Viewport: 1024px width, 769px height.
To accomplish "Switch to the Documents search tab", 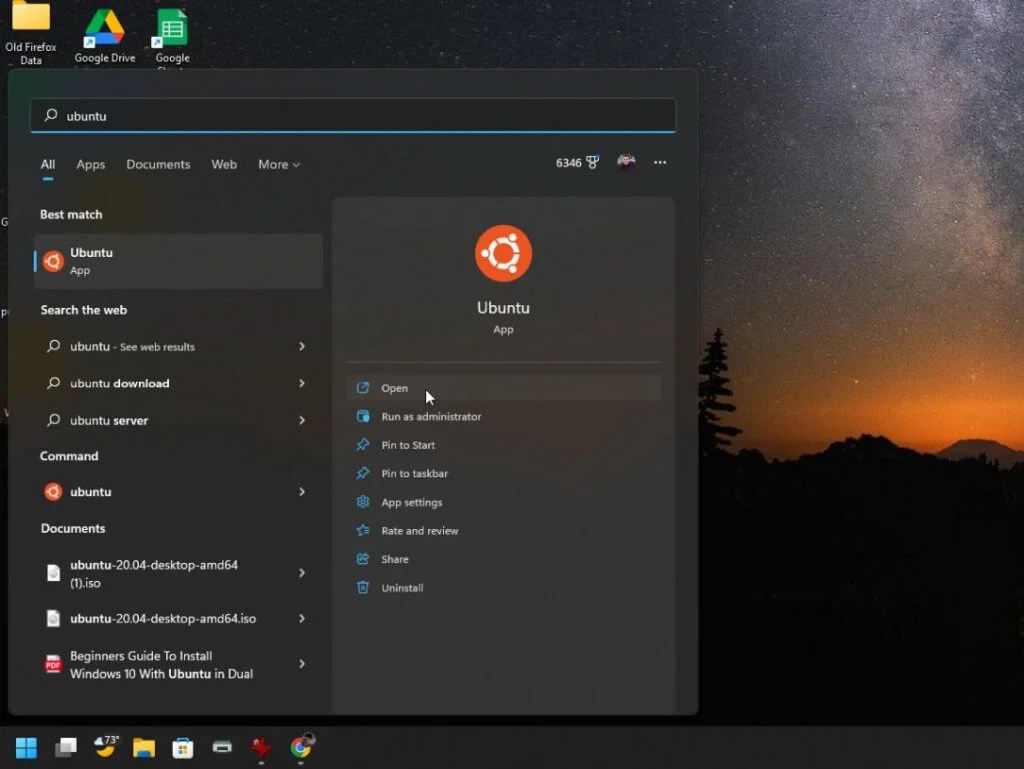I will tap(158, 164).
